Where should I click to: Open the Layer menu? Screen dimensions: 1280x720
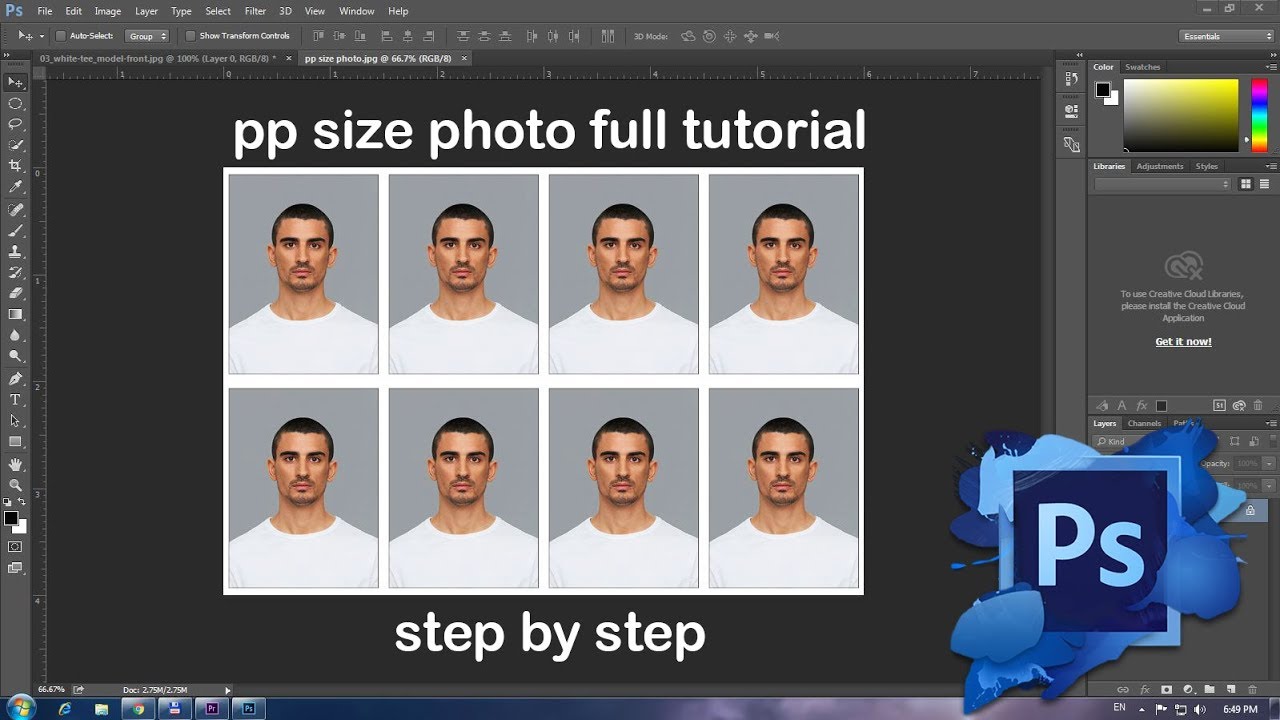point(146,11)
